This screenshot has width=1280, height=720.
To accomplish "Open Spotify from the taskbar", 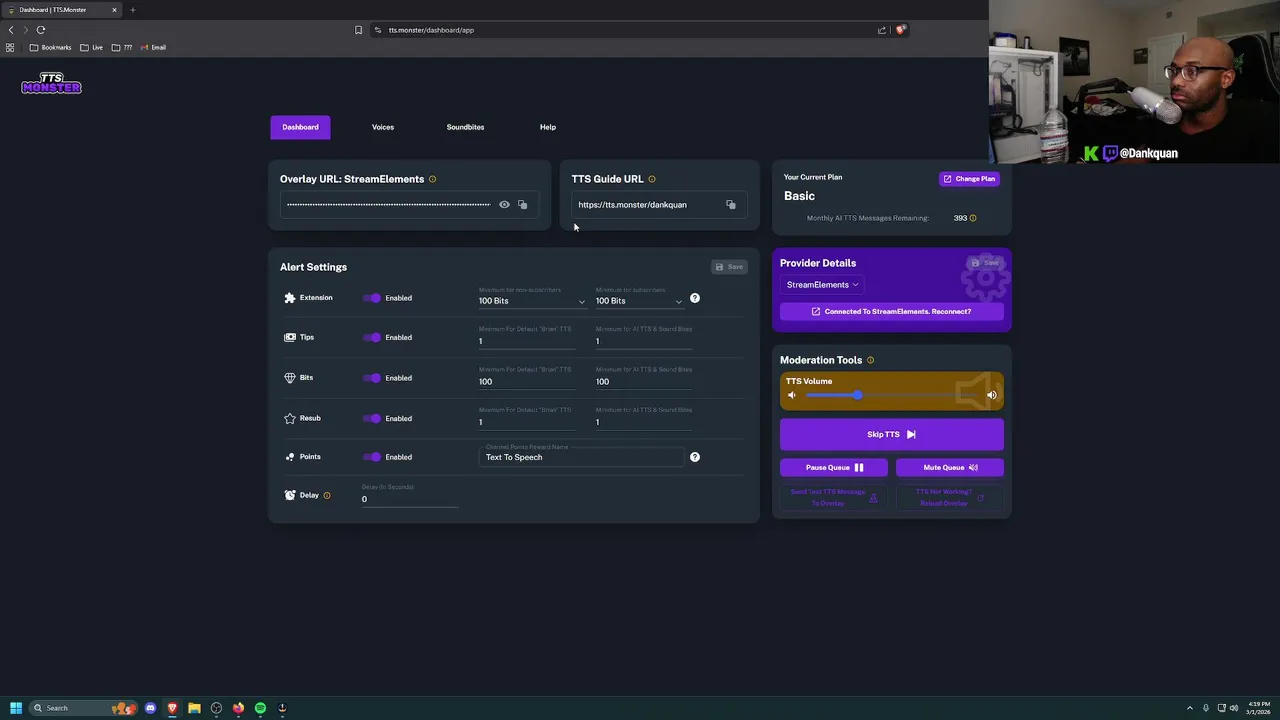I will 260,708.
